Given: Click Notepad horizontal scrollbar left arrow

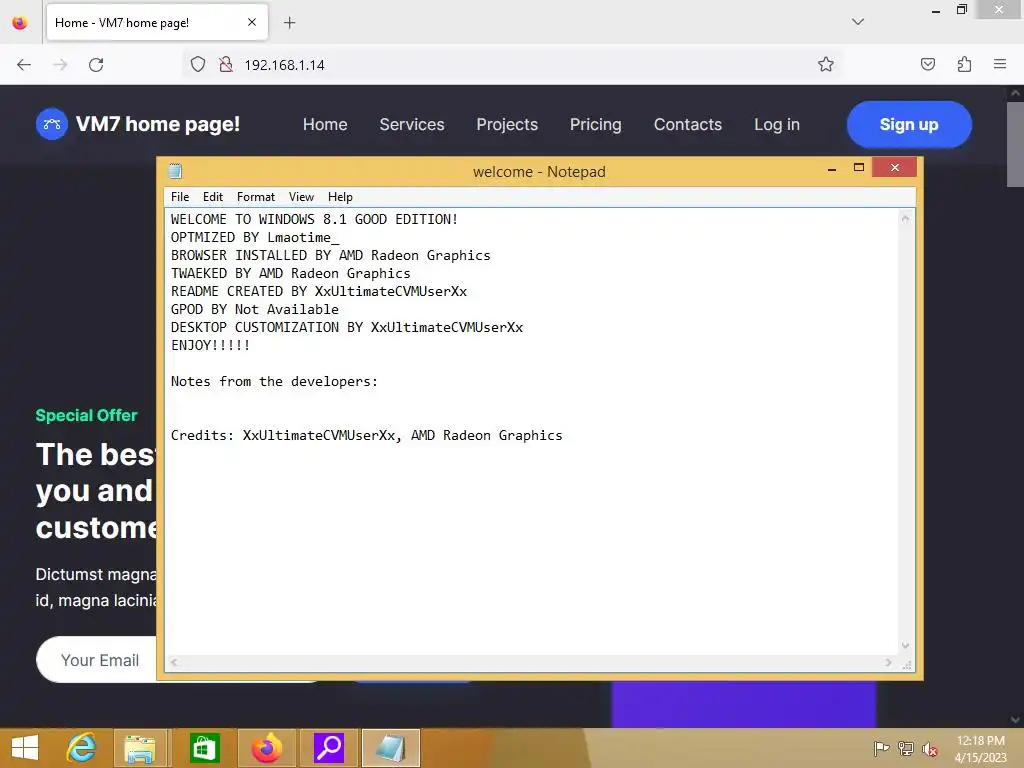Looking at the screenshot, I should (x=174, y=662).
